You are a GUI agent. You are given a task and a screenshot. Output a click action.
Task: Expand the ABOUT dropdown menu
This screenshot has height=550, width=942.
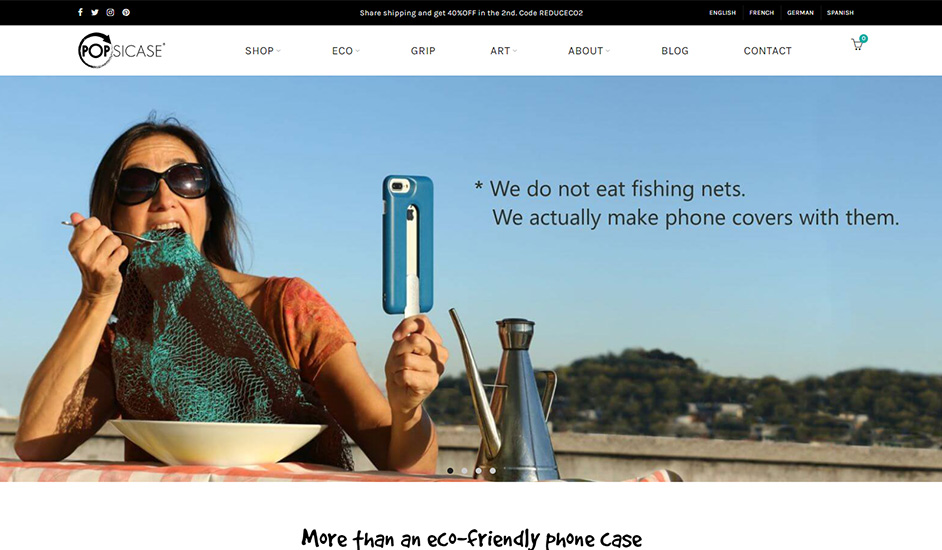point(589,51)
